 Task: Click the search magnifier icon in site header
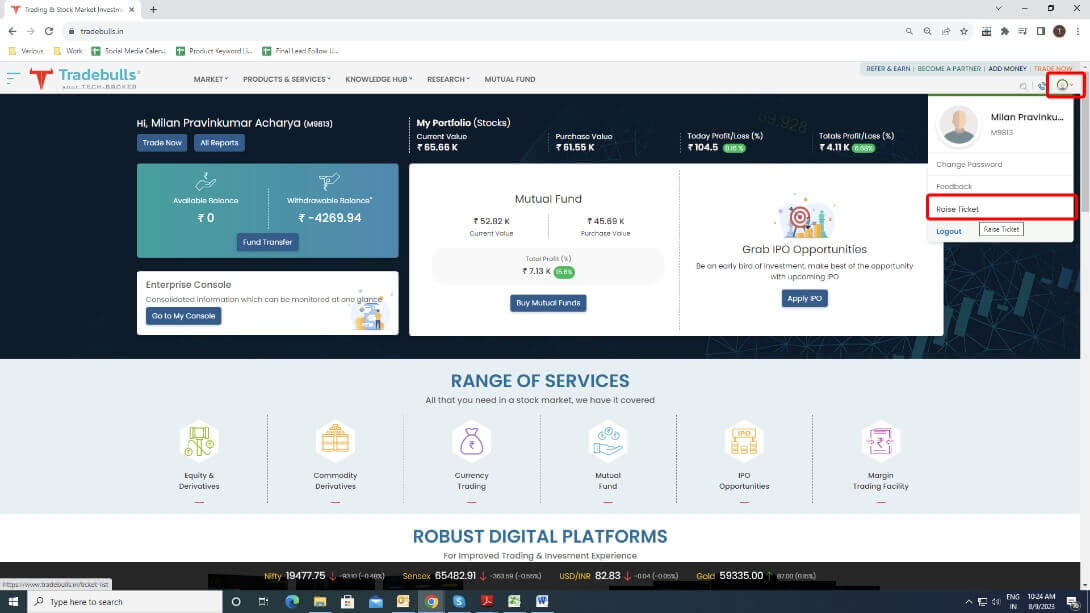[1023, 87]
